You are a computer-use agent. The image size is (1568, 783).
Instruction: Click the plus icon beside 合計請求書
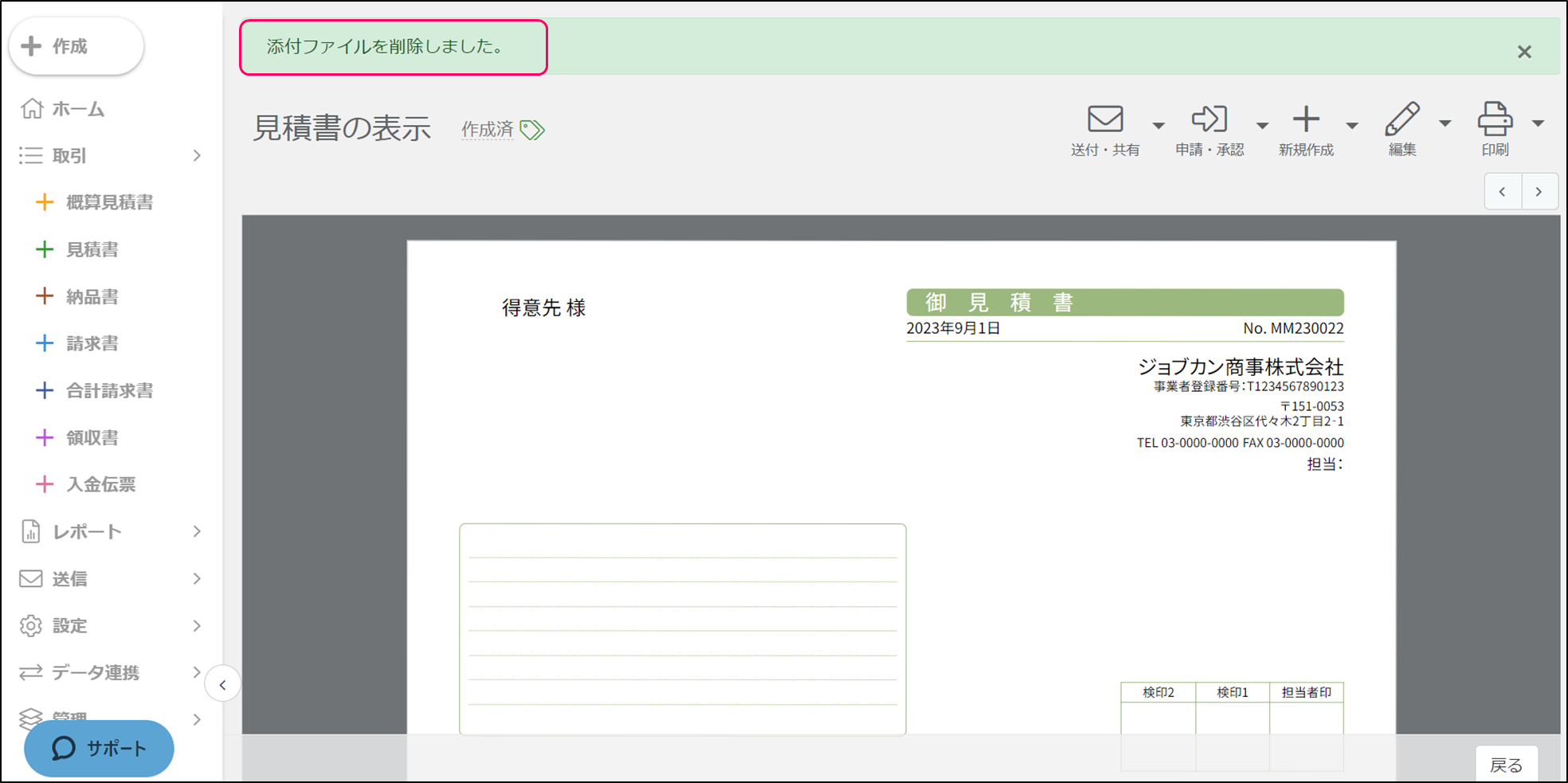click(x=45, y=390)
